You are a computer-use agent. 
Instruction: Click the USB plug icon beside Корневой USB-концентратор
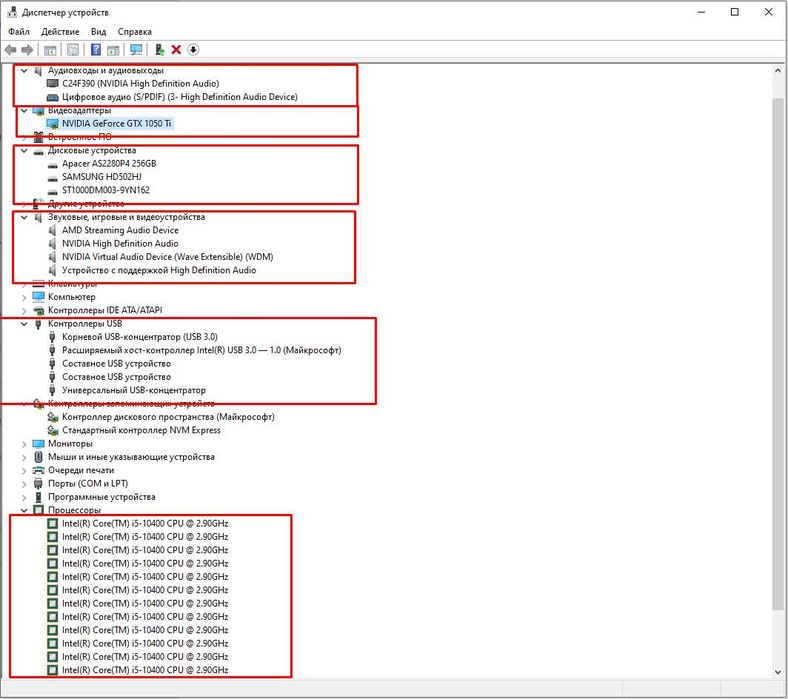[52, 337]
